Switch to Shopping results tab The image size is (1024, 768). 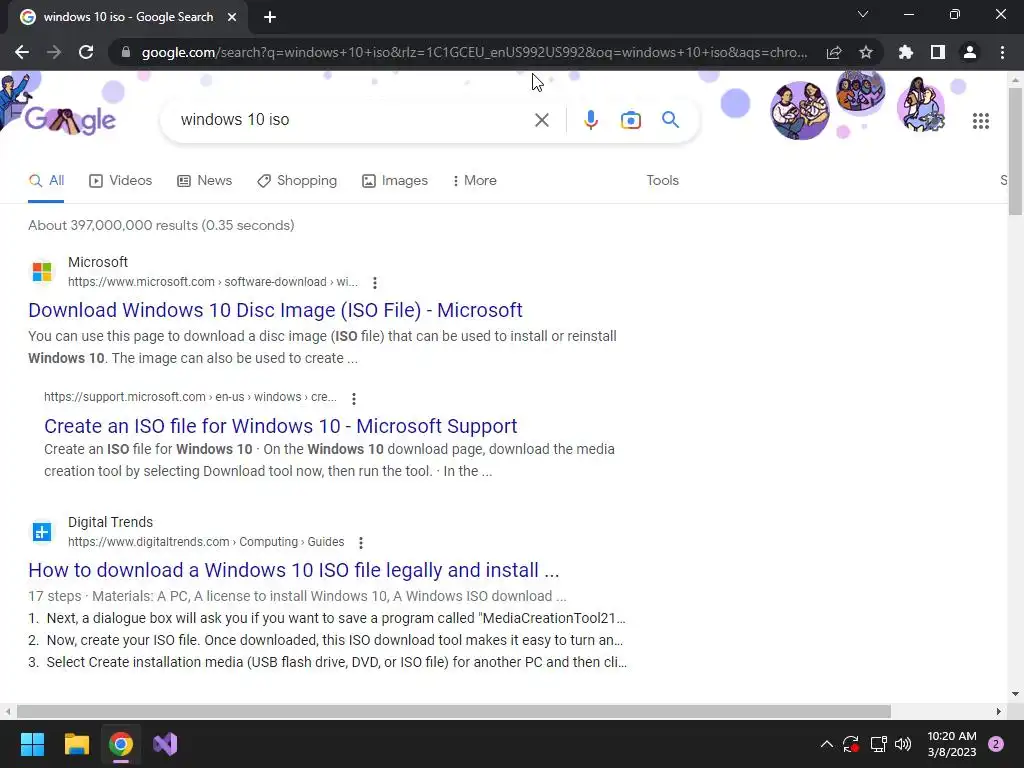pyautogui.click(x=297, y=181)
